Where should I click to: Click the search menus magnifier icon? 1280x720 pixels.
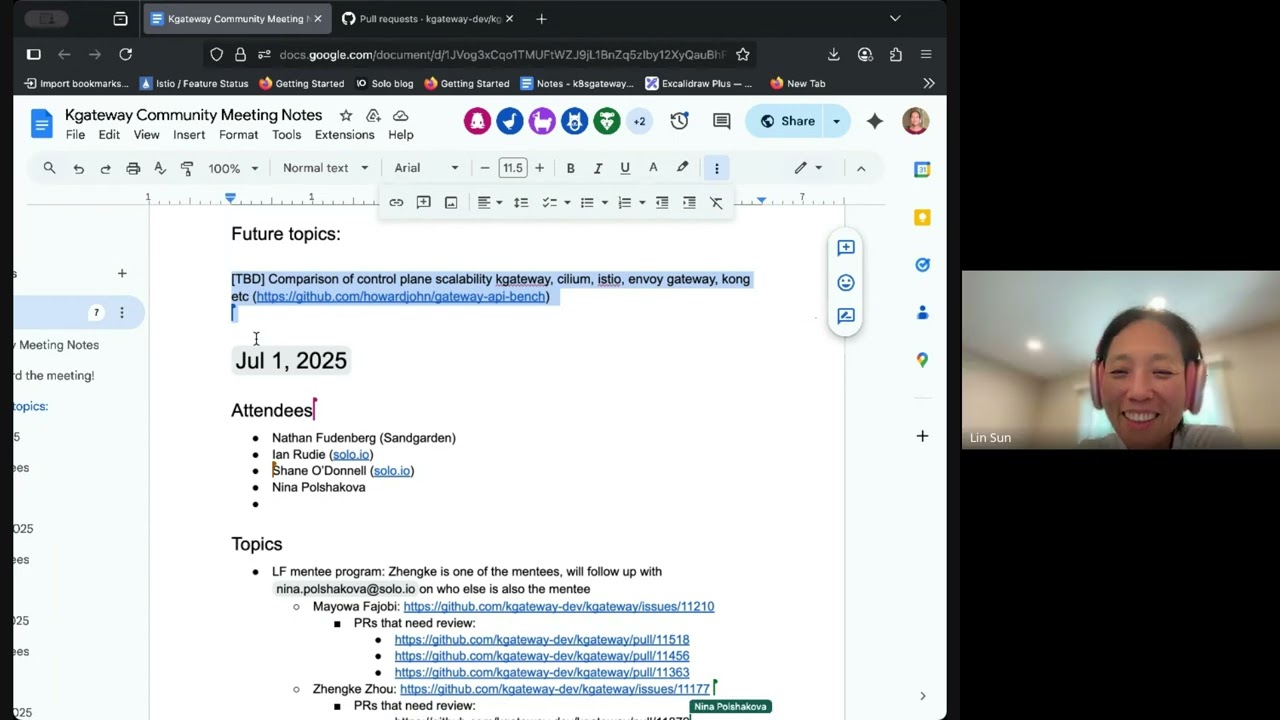[49, 168]
